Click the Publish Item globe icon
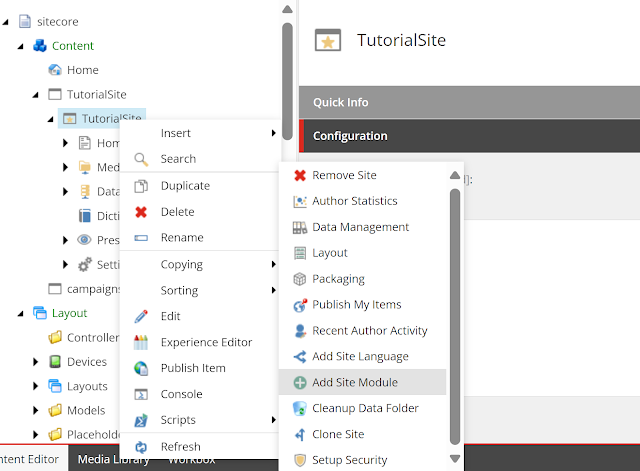This screenshot has height=471, width=640. 141,369
